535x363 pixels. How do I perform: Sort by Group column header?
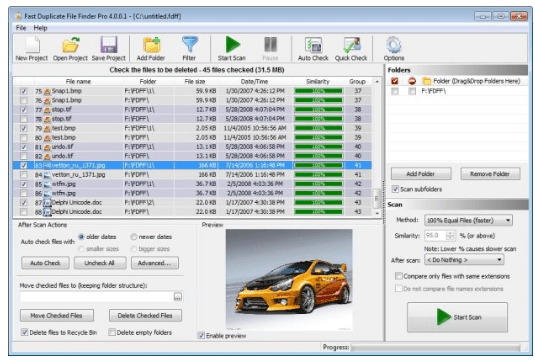click(x=357, y=82)
